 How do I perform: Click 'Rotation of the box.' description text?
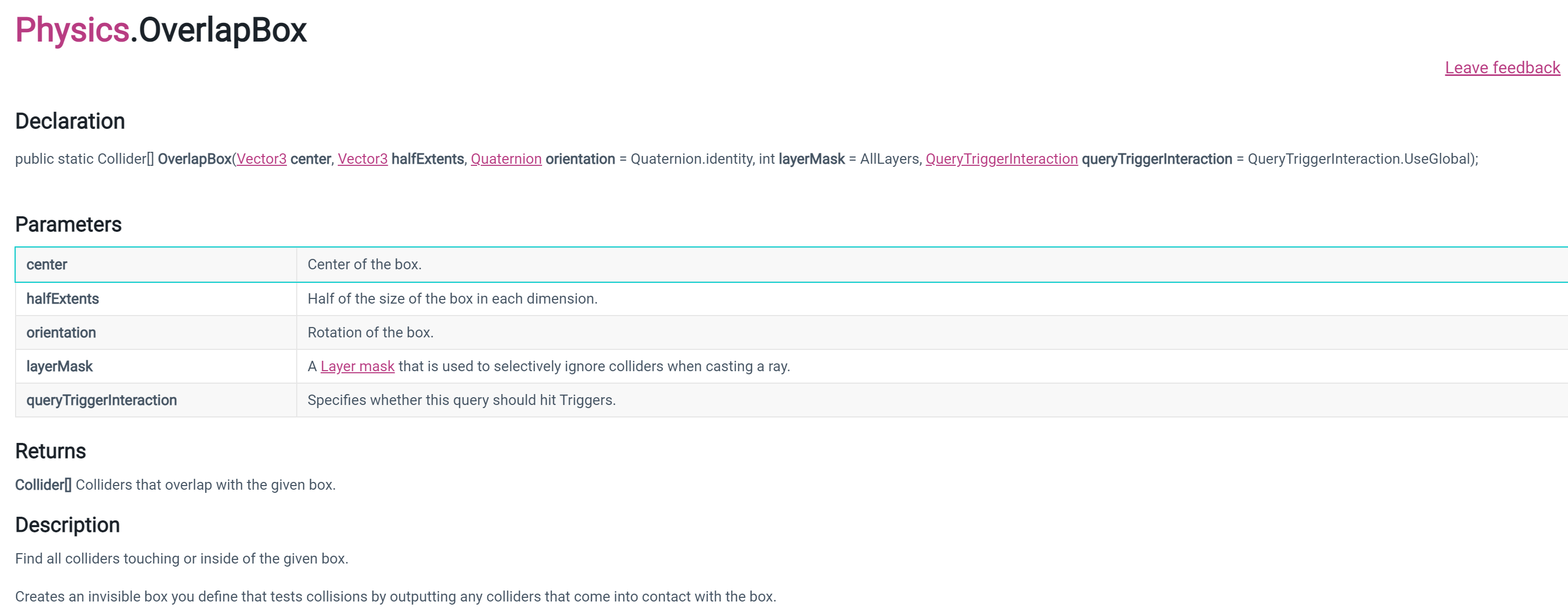[x=370, y=333]
